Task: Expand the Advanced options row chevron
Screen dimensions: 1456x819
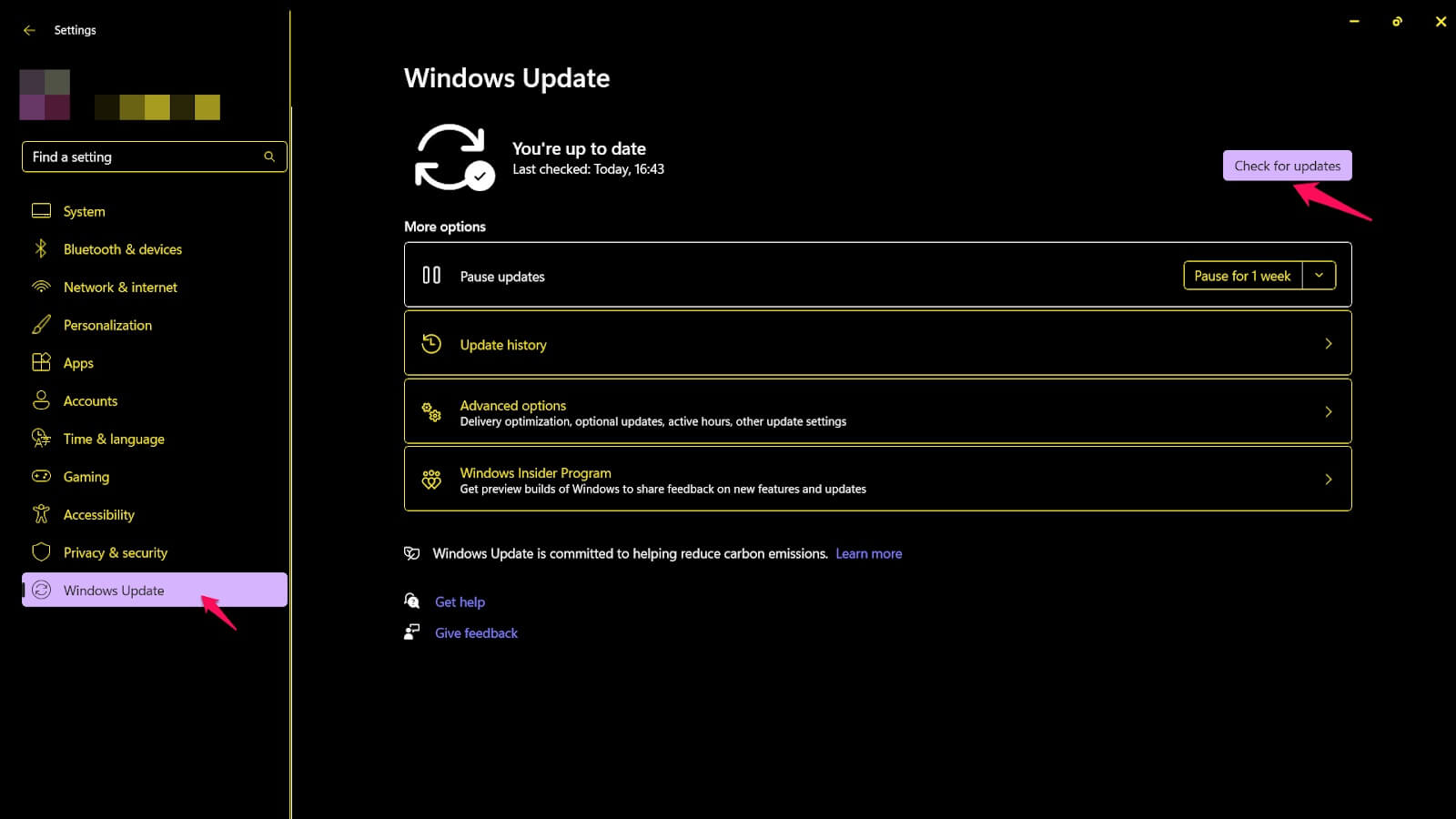Action: click(x=1329, y=411)
